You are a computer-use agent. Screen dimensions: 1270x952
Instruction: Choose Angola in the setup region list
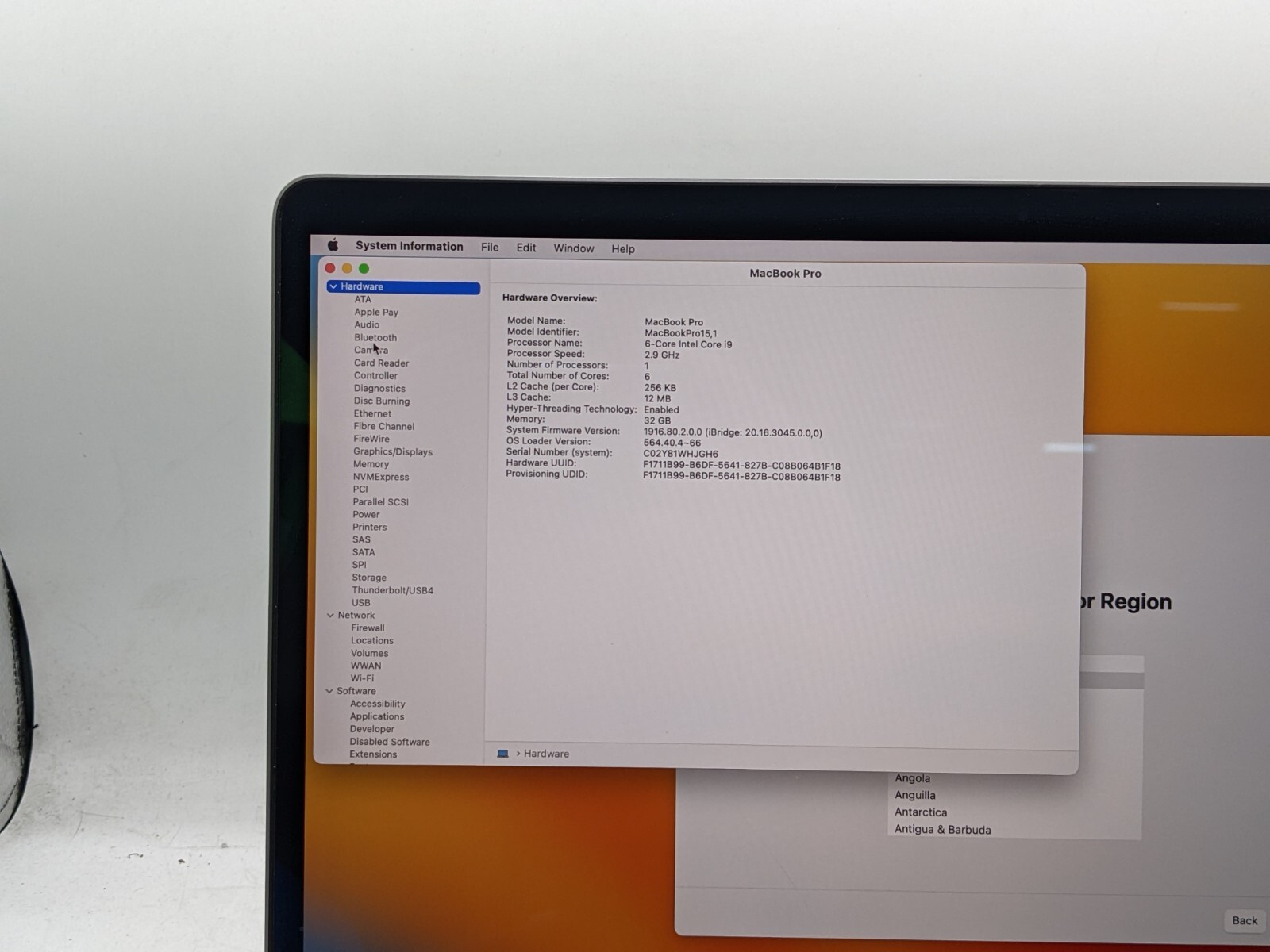pos(912,778)
